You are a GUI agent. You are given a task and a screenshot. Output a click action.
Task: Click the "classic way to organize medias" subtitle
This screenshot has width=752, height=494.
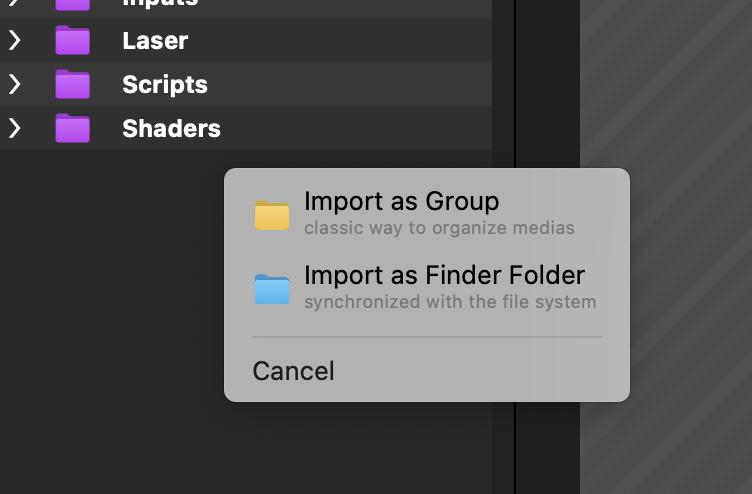tap(439, 228)
